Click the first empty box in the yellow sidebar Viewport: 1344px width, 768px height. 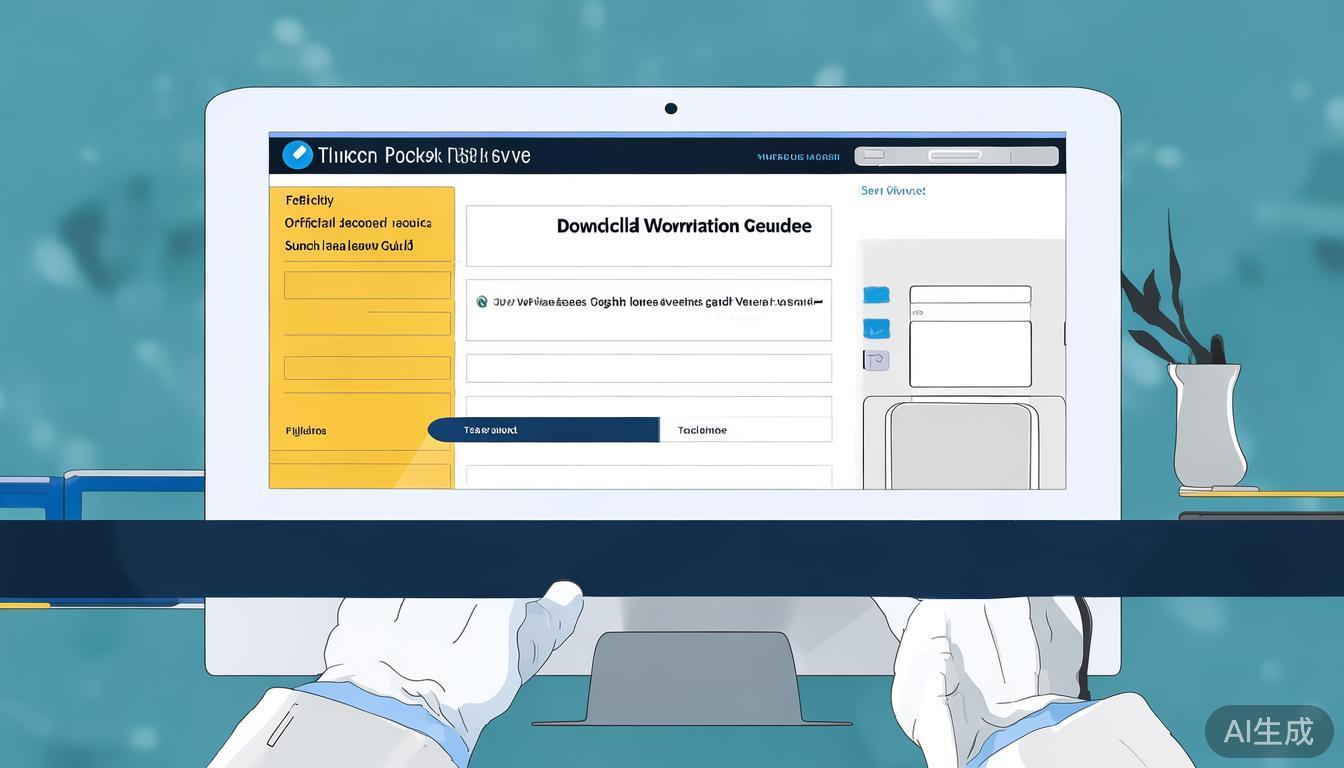tap(367, 285)
